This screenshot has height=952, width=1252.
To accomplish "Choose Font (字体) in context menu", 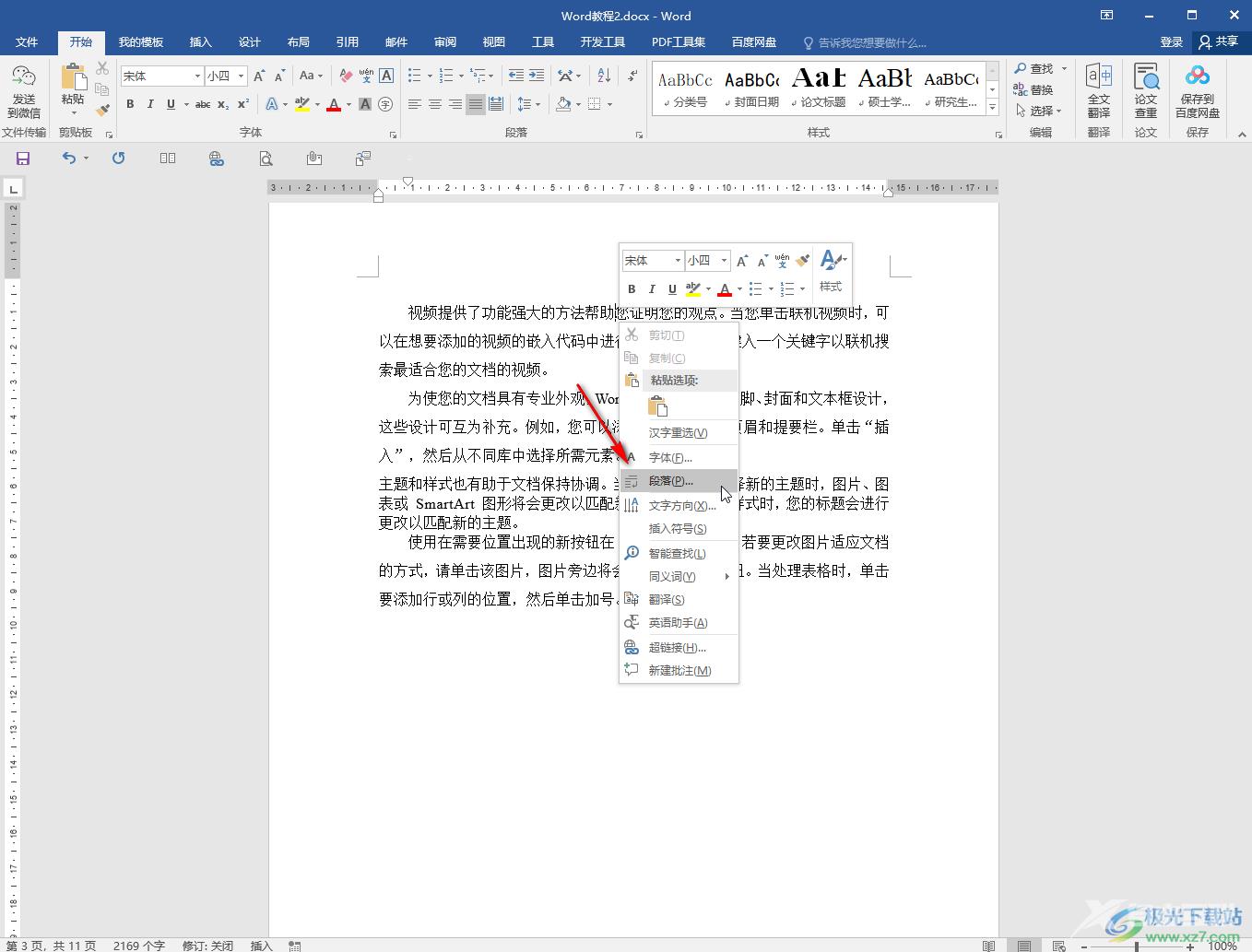I will [679, 457].
